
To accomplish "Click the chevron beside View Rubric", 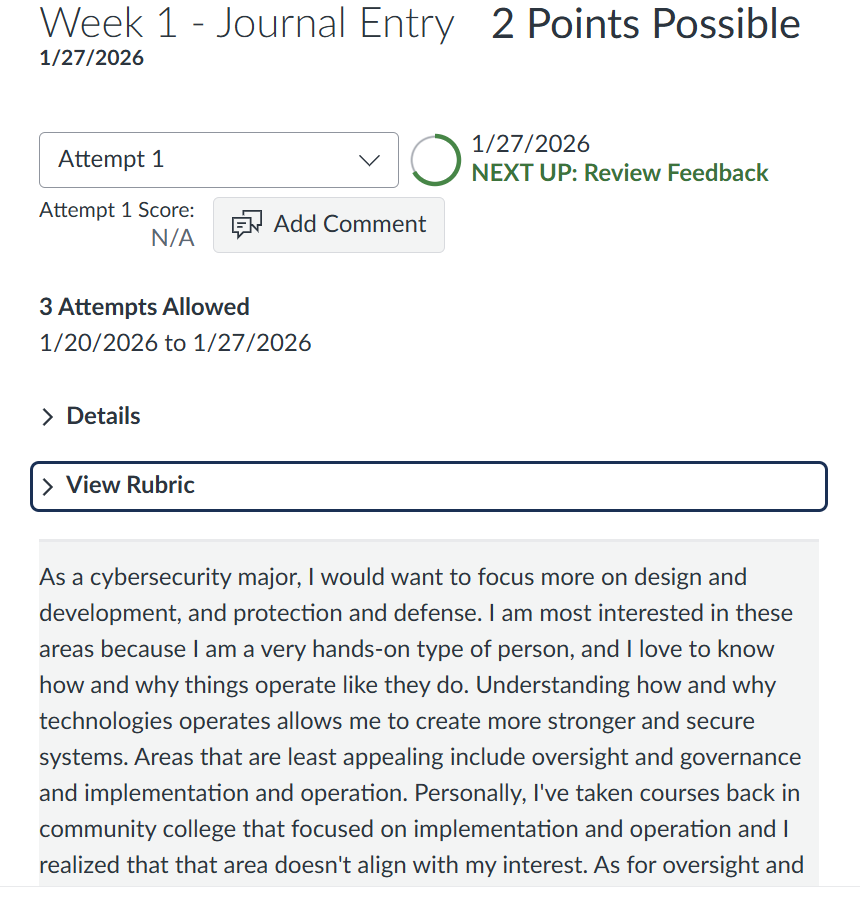I will pyautogui.click(x=47, y=486).
